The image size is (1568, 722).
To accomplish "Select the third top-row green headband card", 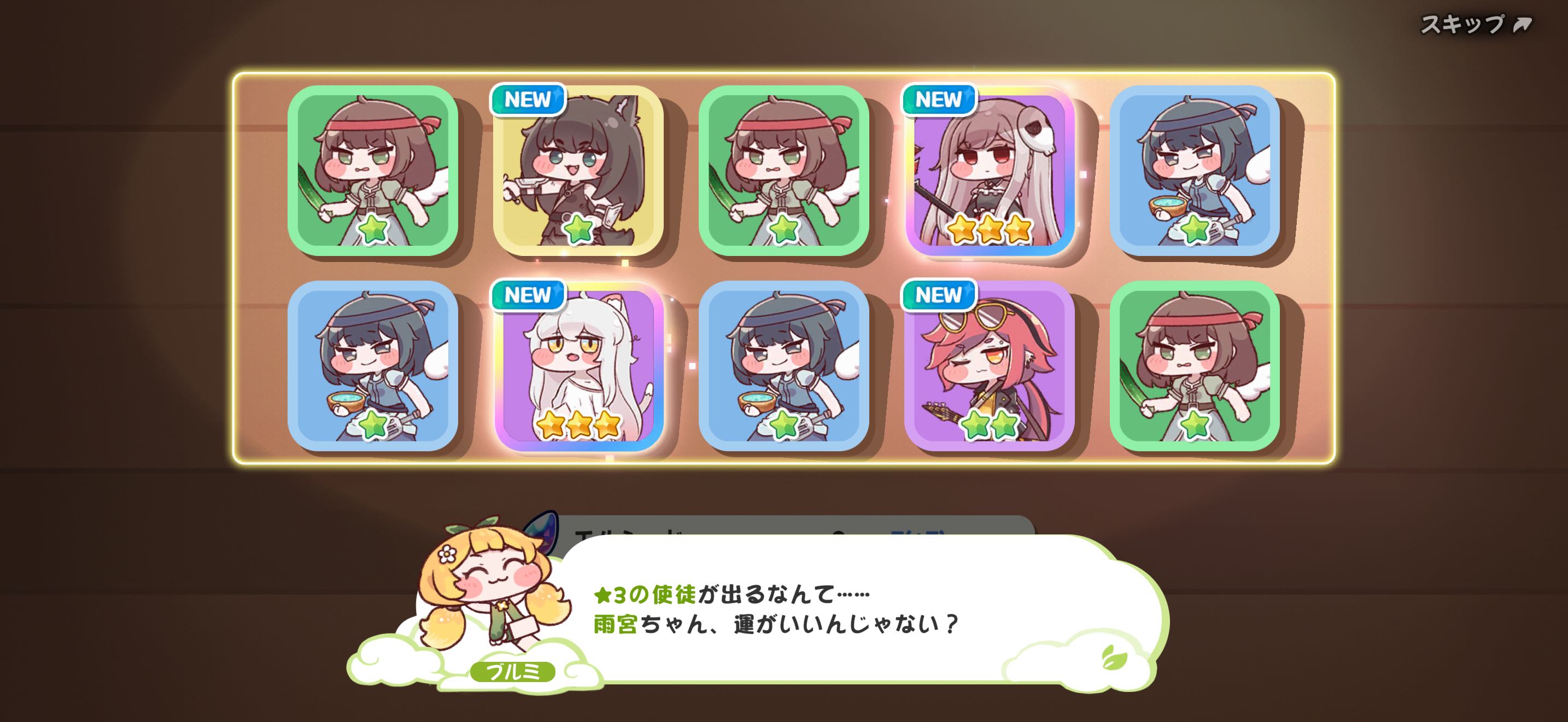I will point(783,171).
